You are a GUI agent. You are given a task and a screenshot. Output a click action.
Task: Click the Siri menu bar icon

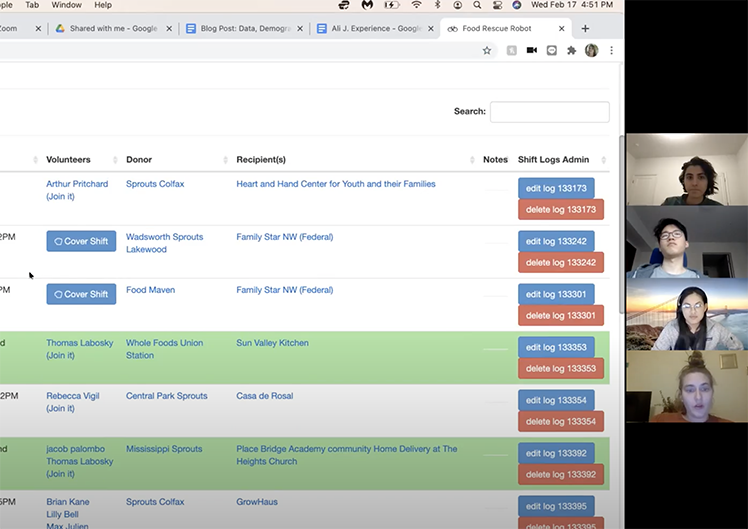click(517, 5)
